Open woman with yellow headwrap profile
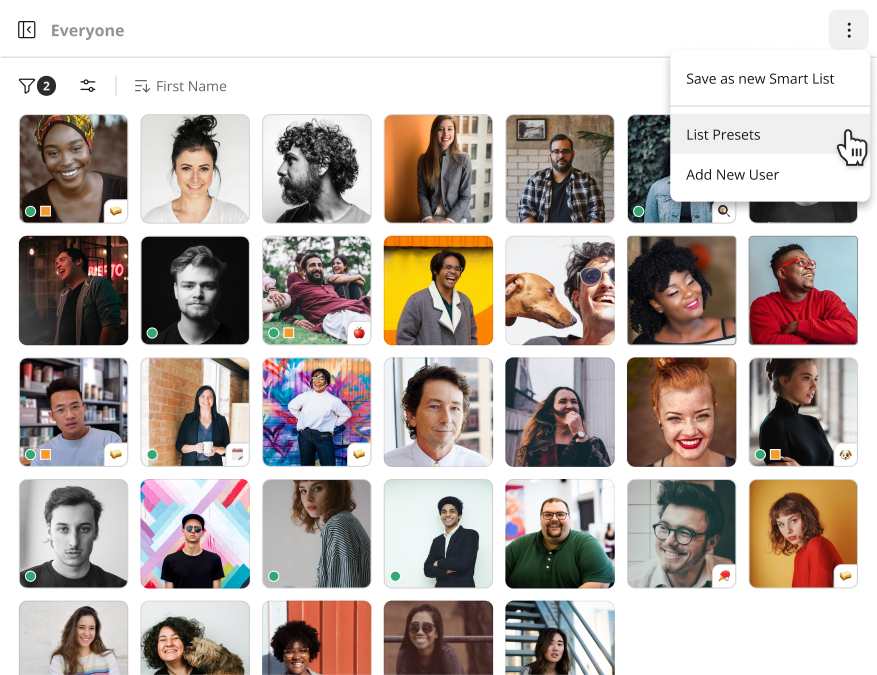The image size is (877, 675). coord(73,168)
